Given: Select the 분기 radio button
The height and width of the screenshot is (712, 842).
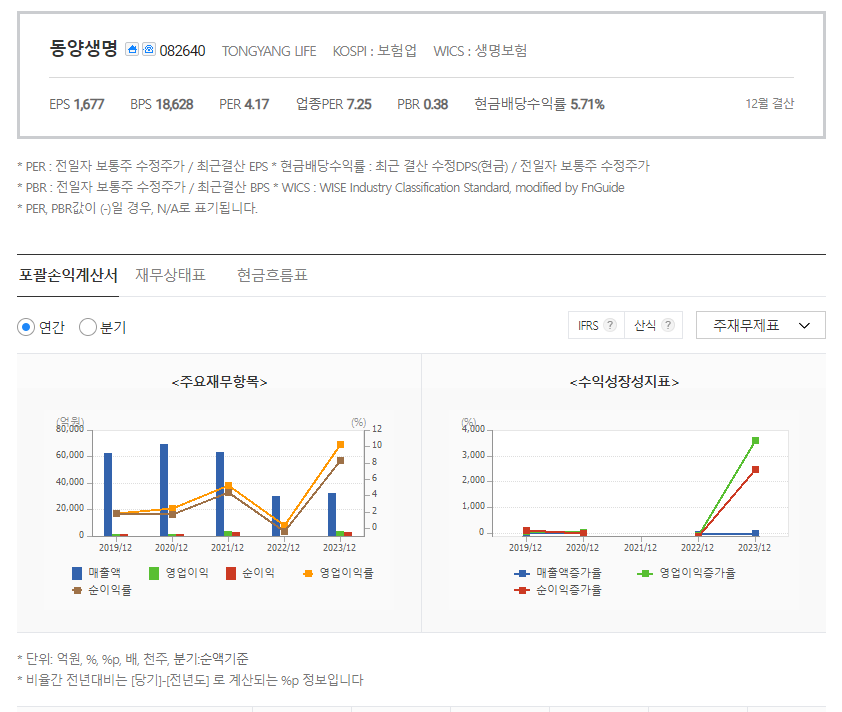Looking at the screenshot, I should (x=88, y=327).
